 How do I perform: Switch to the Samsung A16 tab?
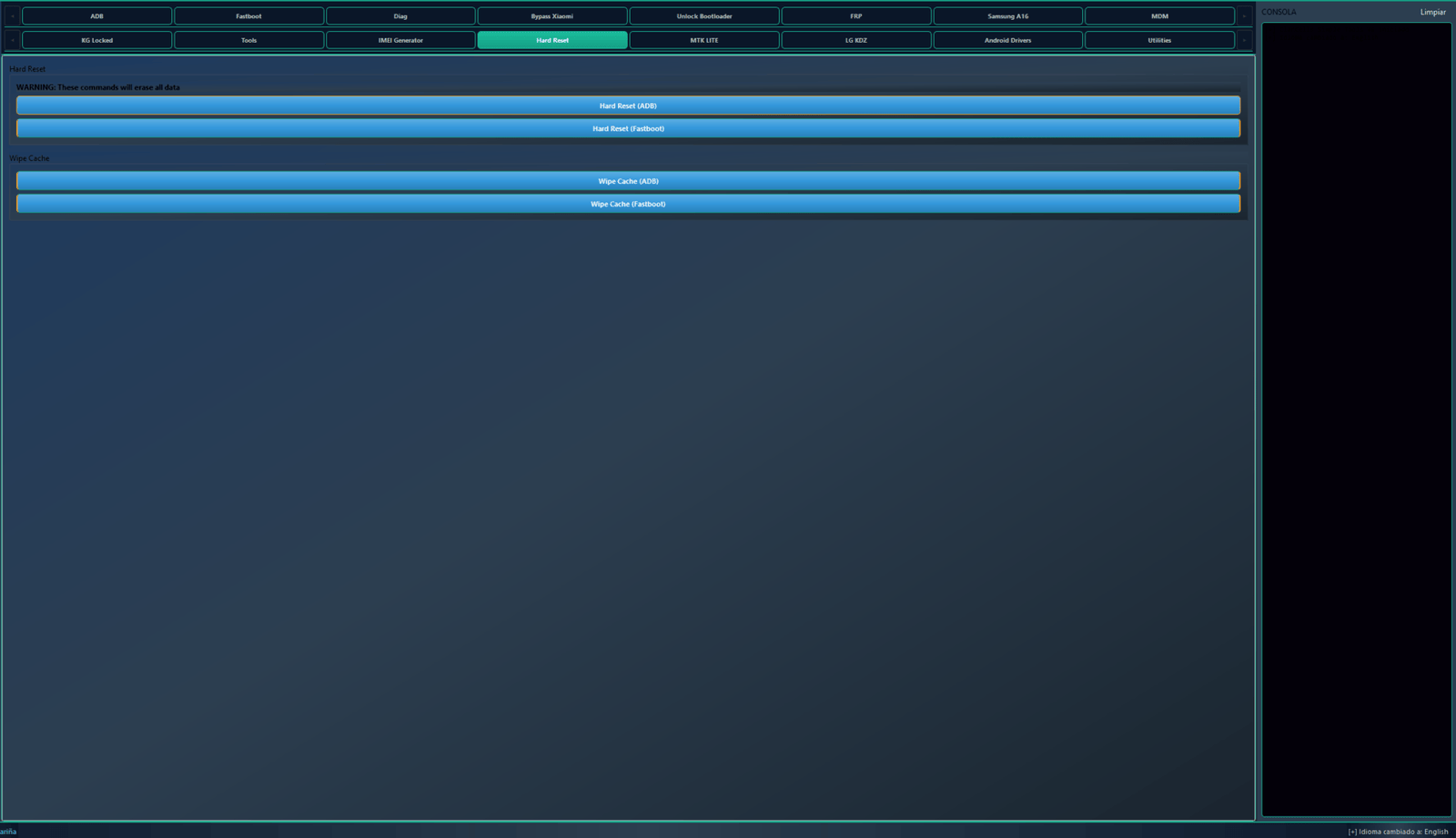tap(1007, 16)
